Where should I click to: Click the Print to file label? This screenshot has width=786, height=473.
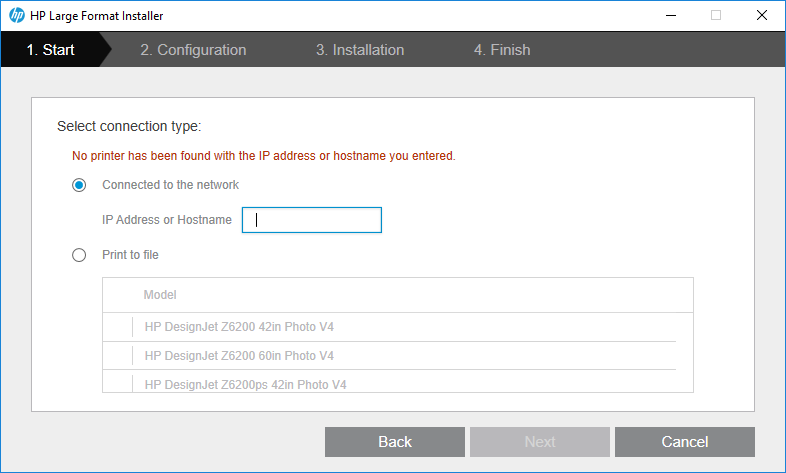(x=130, y=255)
